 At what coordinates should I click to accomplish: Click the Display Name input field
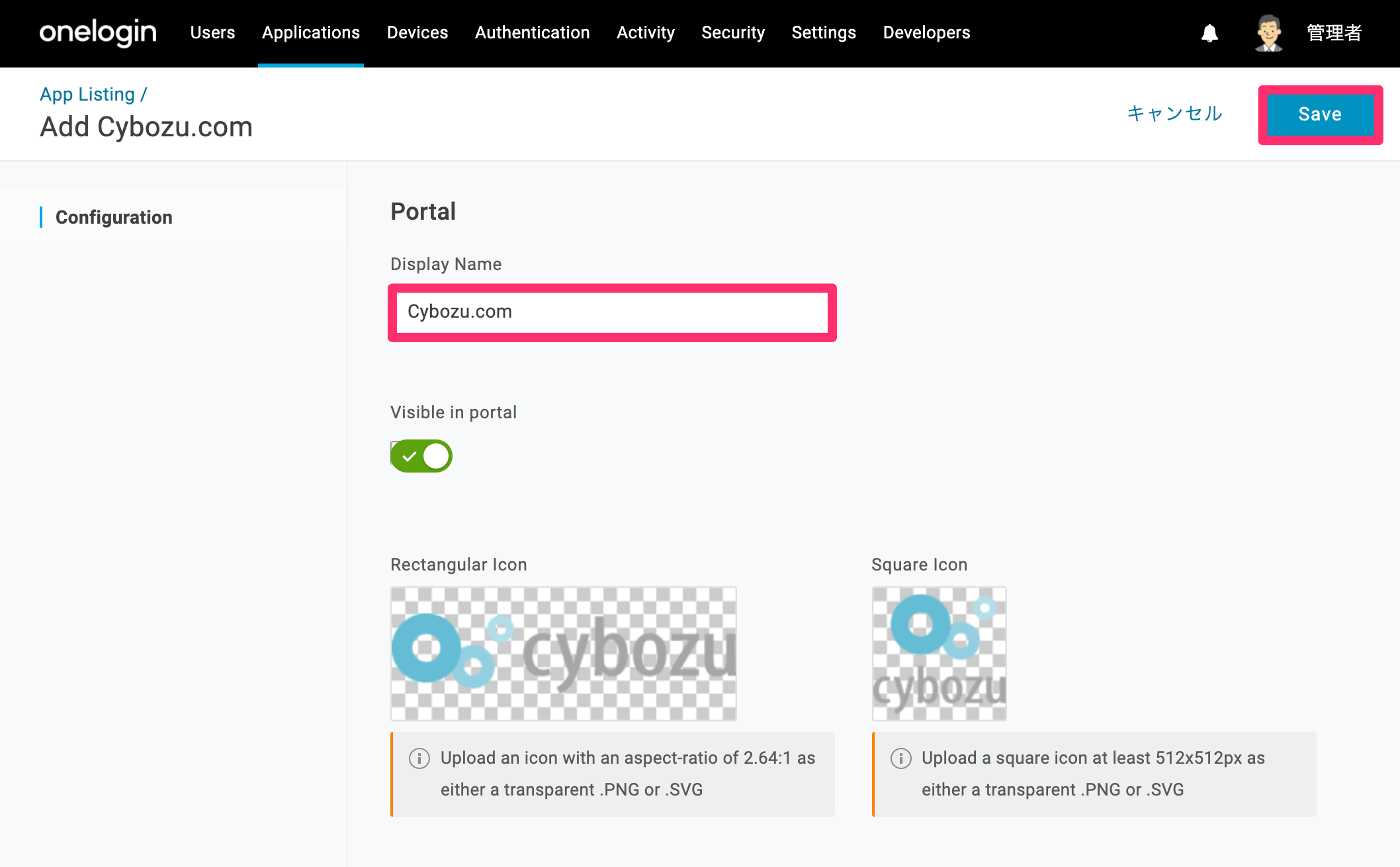[612, 312]
